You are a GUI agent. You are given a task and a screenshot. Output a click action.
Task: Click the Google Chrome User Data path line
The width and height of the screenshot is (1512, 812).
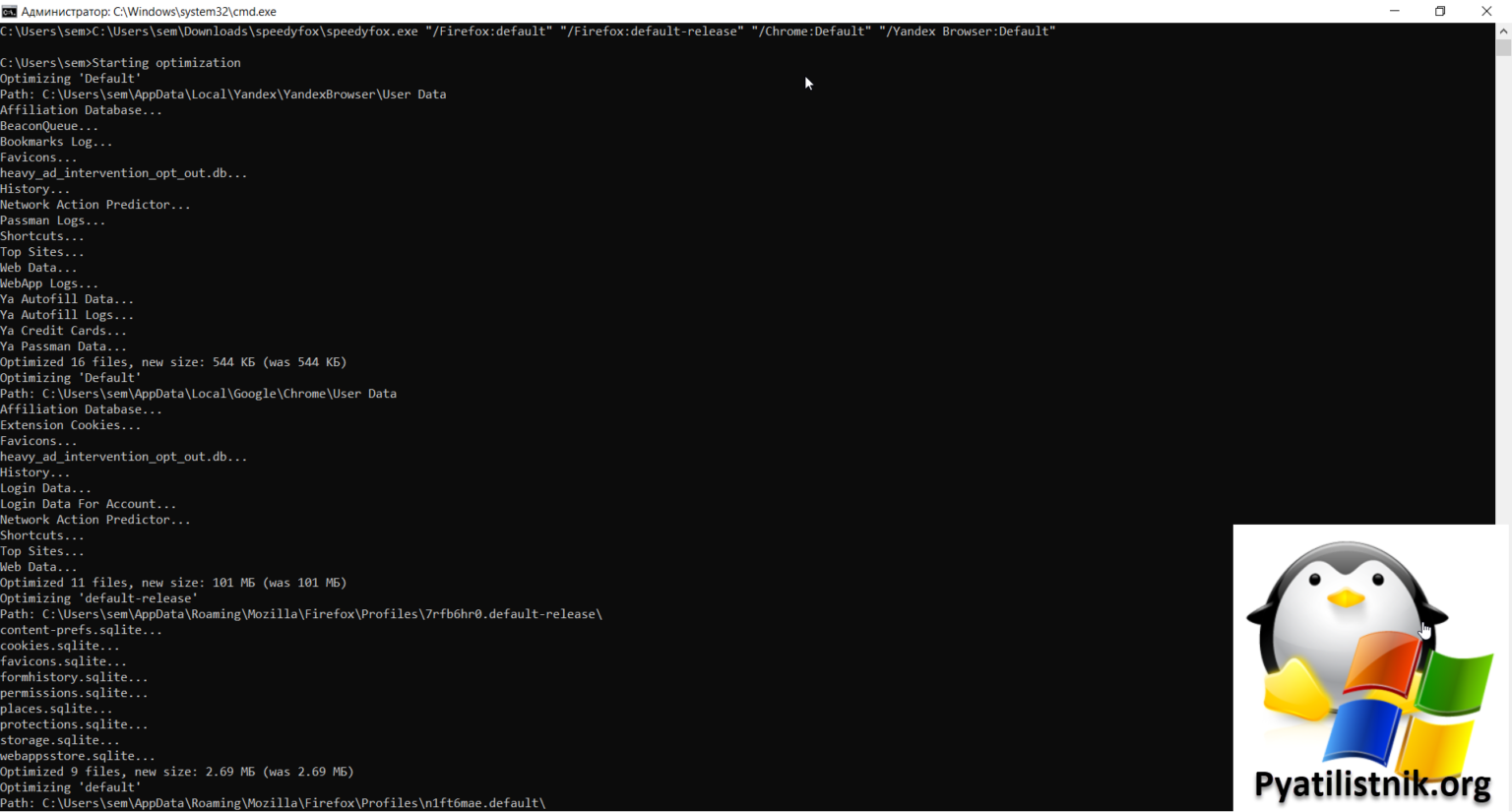pyautogui.click(x=199, y=394)
